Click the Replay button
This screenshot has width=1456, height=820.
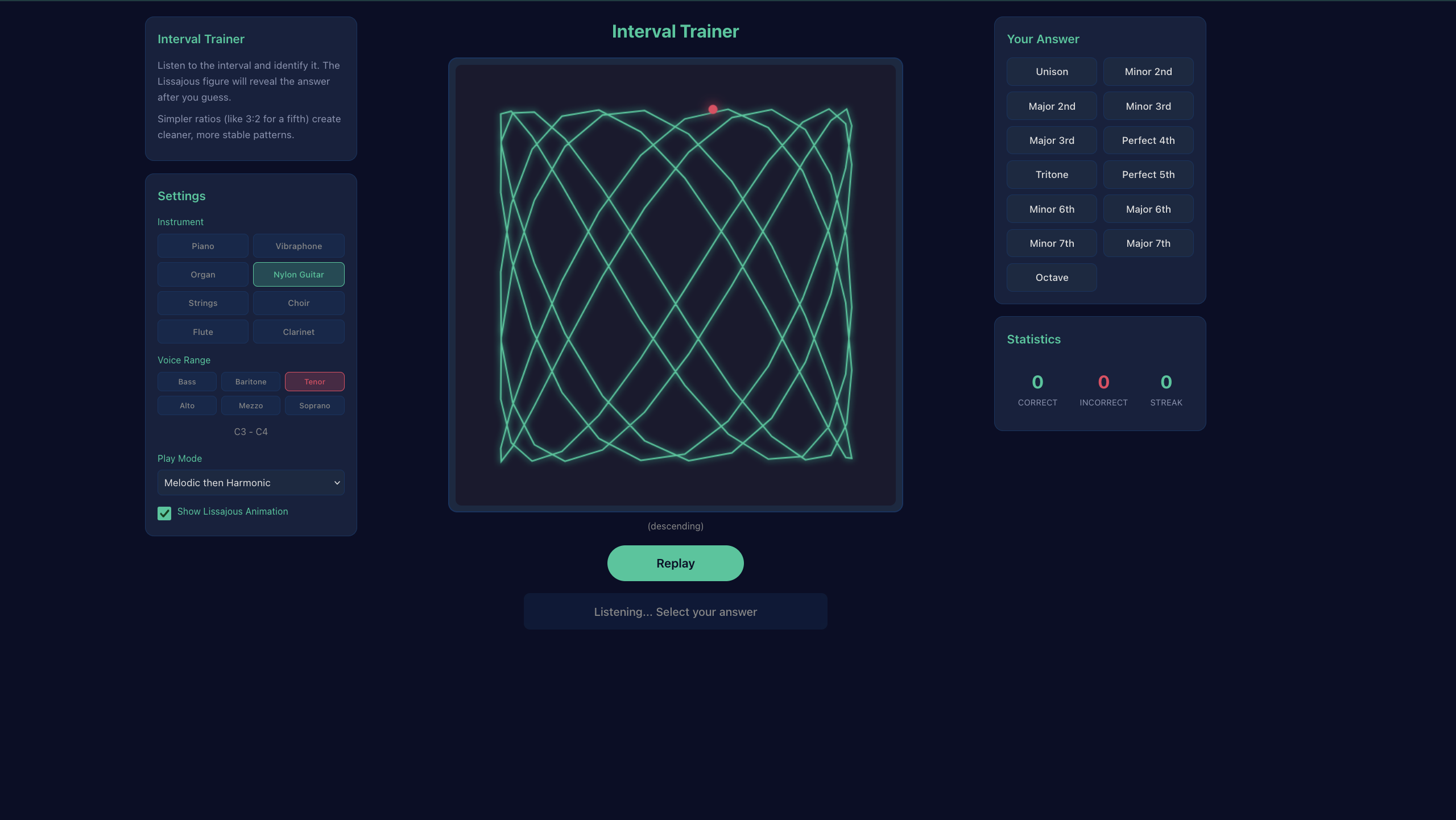[x=676, y=563]
